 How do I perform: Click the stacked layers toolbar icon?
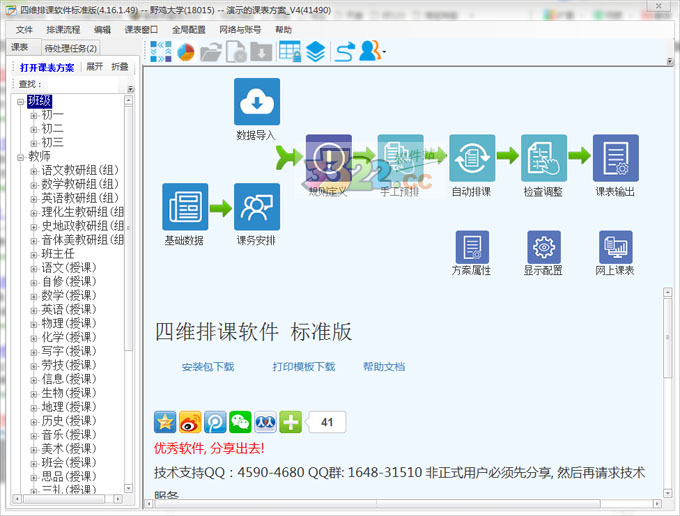tap(315, 52)
